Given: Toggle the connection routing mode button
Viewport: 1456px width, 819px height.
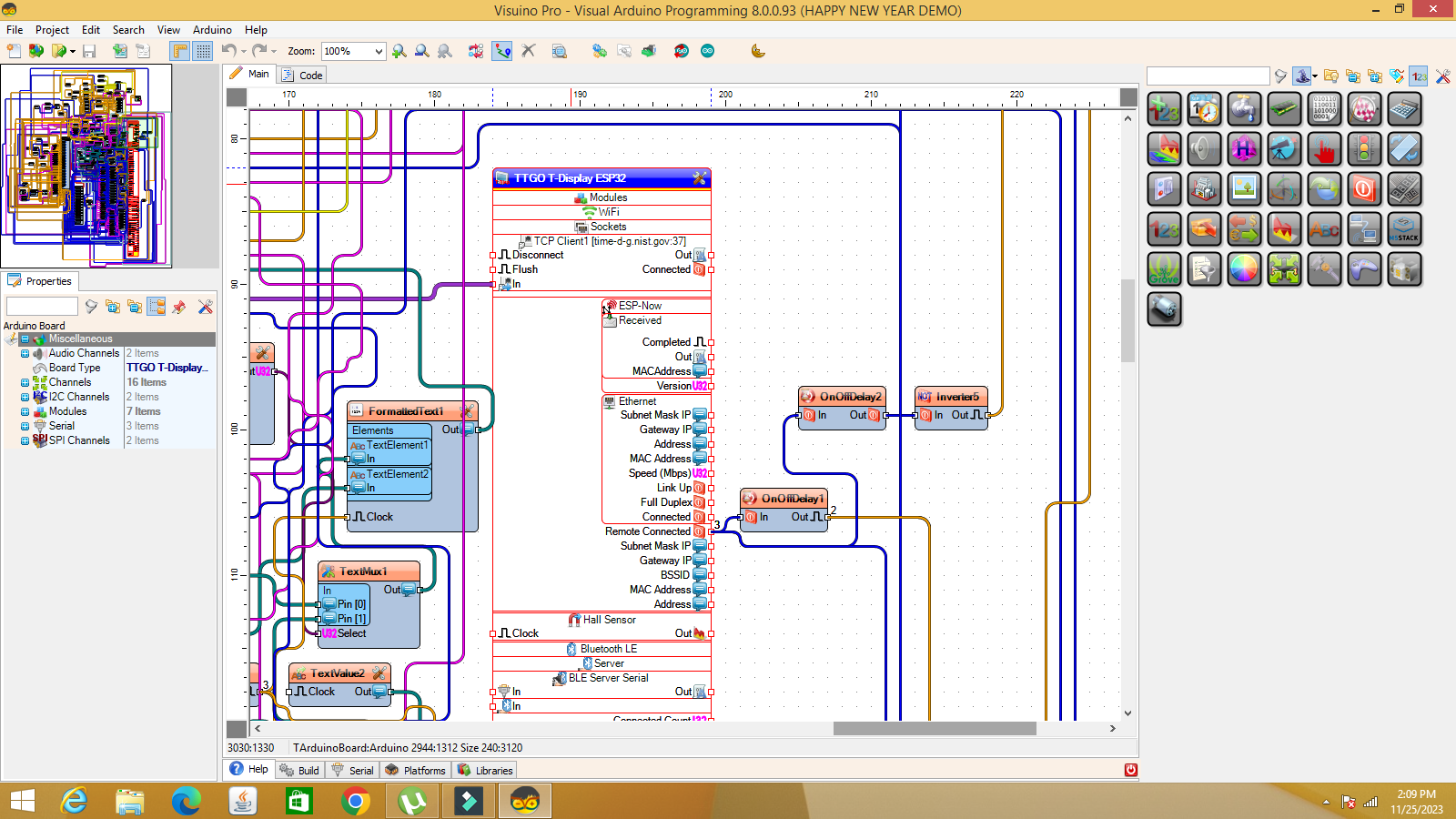Looking at the screenshot, I should 502,51.
